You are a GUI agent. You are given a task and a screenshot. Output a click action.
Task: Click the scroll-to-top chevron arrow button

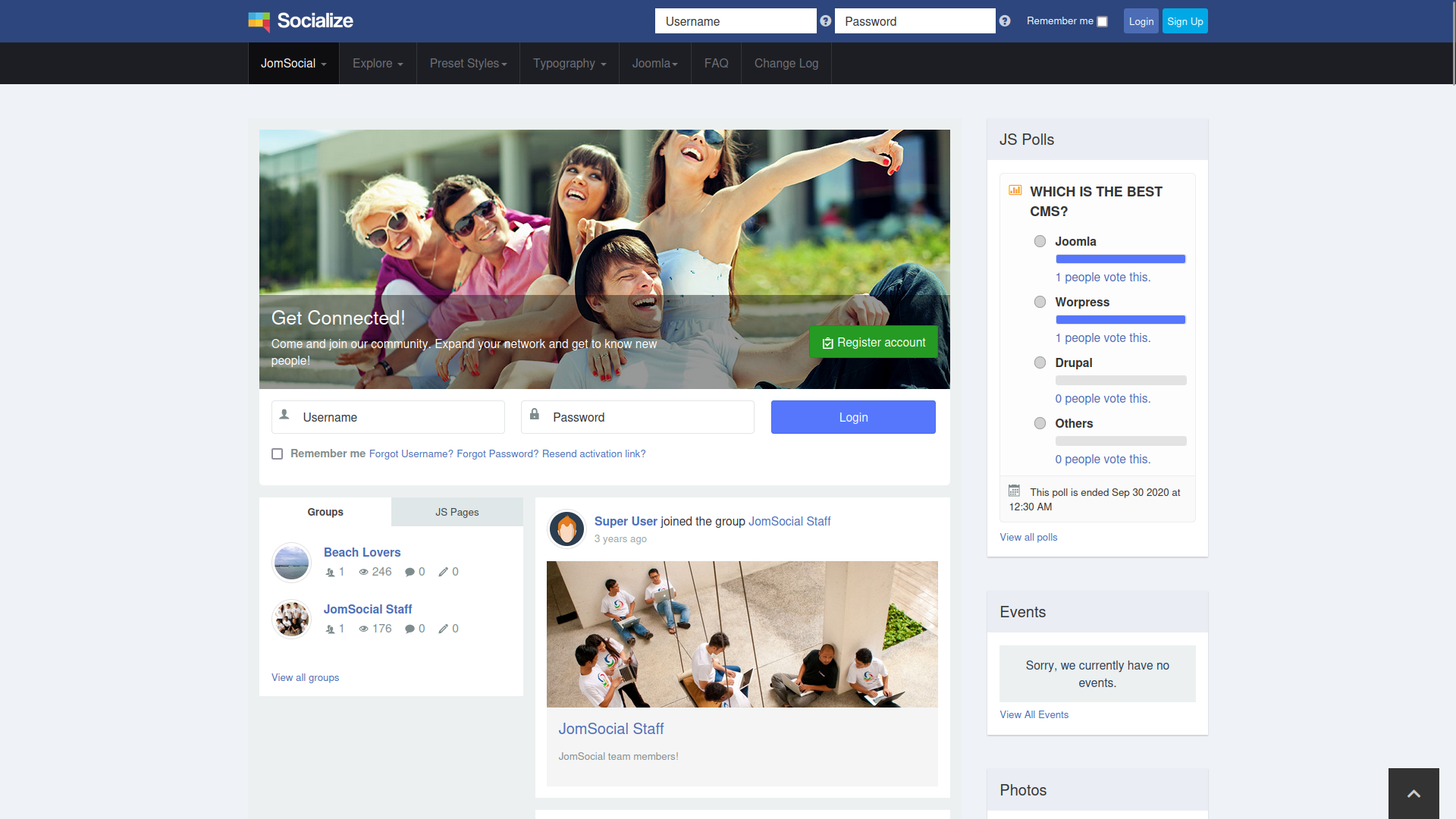pos(1414,793)
